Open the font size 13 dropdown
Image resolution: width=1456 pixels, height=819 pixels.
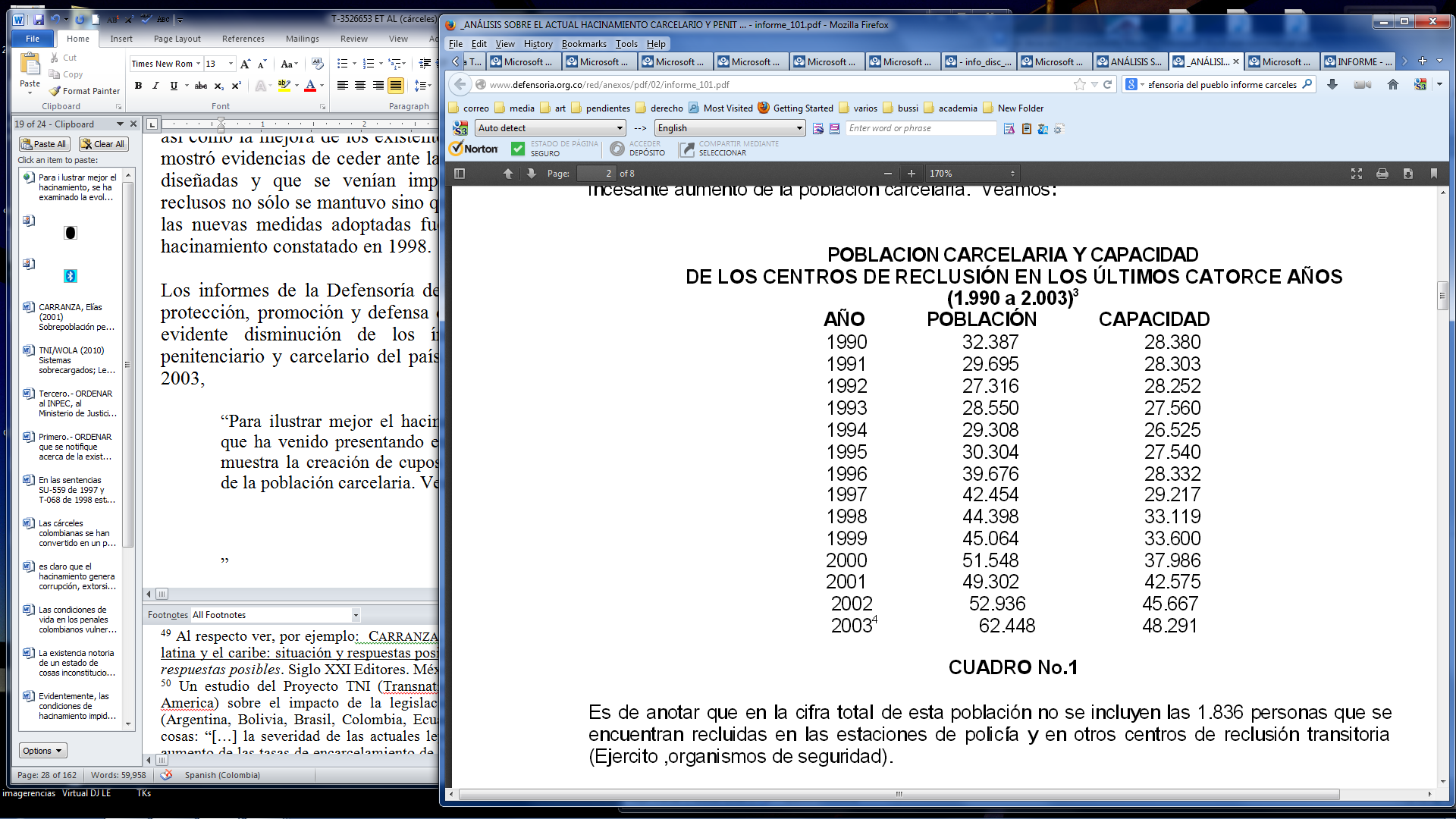[231, 64]
